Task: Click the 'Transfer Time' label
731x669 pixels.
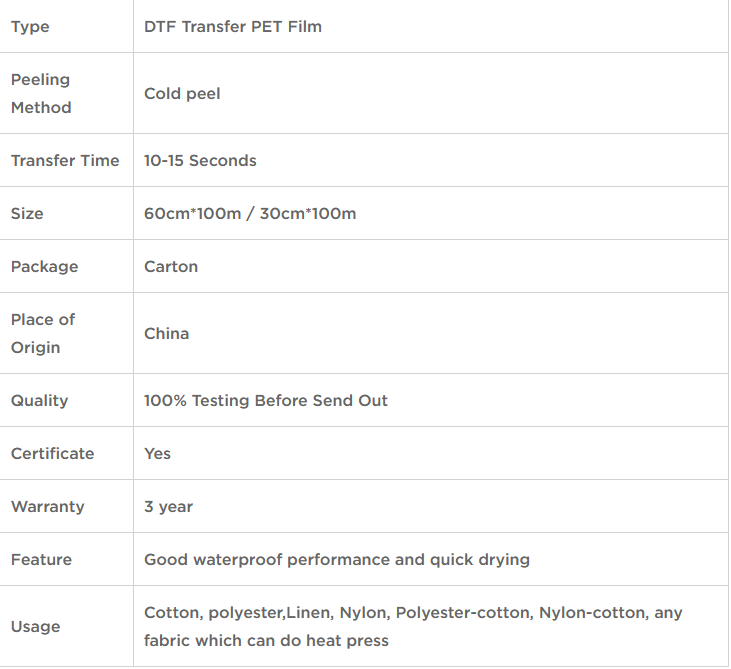Action: coord(65,160)
